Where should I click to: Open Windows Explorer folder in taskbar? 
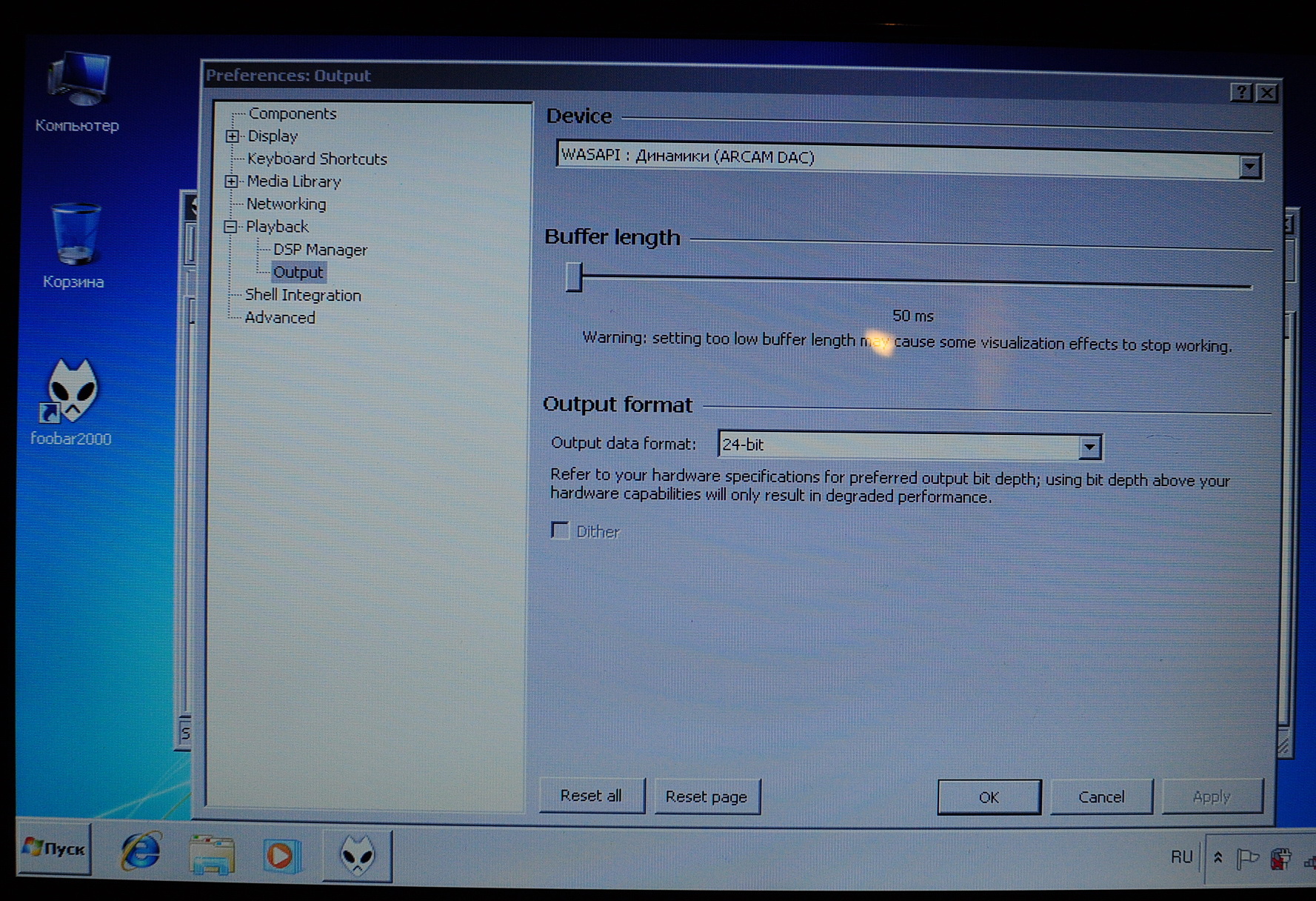(x=211, y=854)
